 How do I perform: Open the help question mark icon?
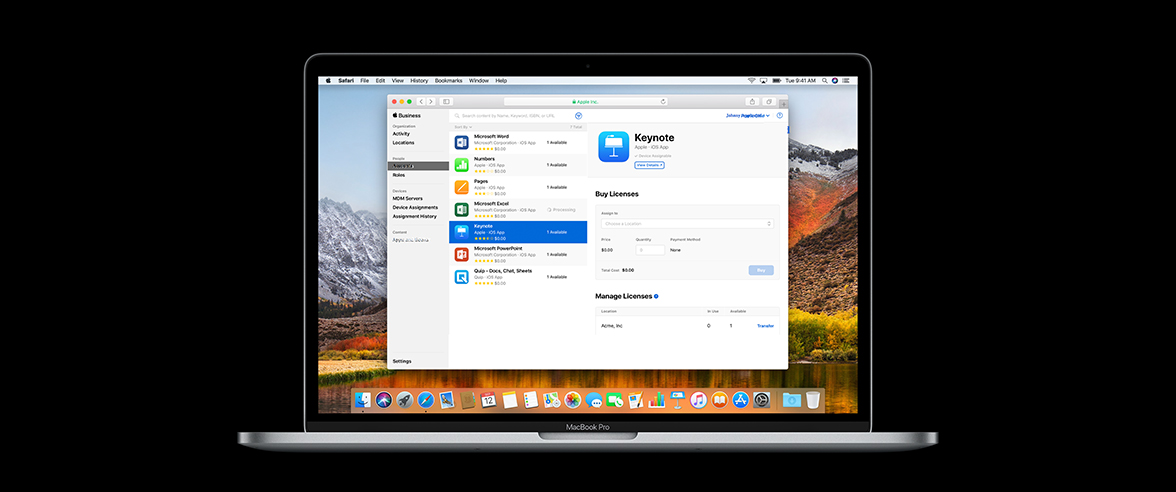[779, 116]
